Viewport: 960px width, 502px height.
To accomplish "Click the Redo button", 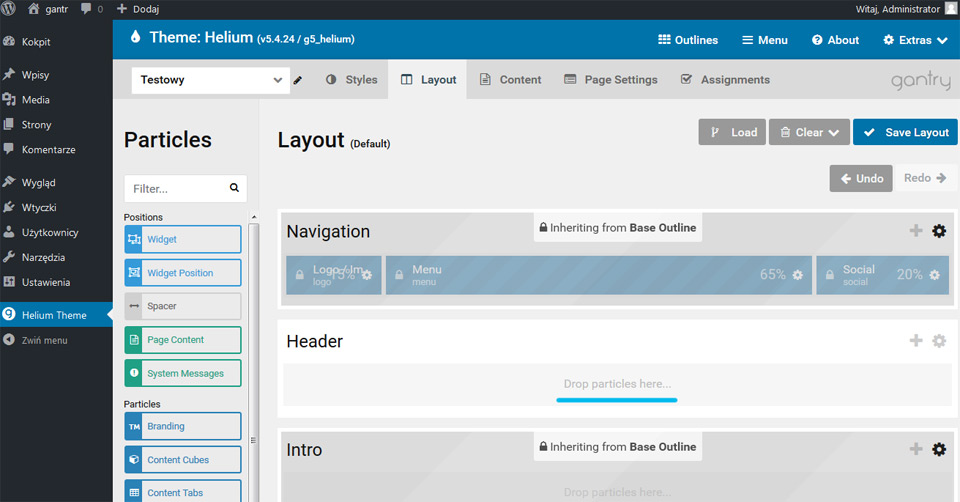I will (924, 178).
